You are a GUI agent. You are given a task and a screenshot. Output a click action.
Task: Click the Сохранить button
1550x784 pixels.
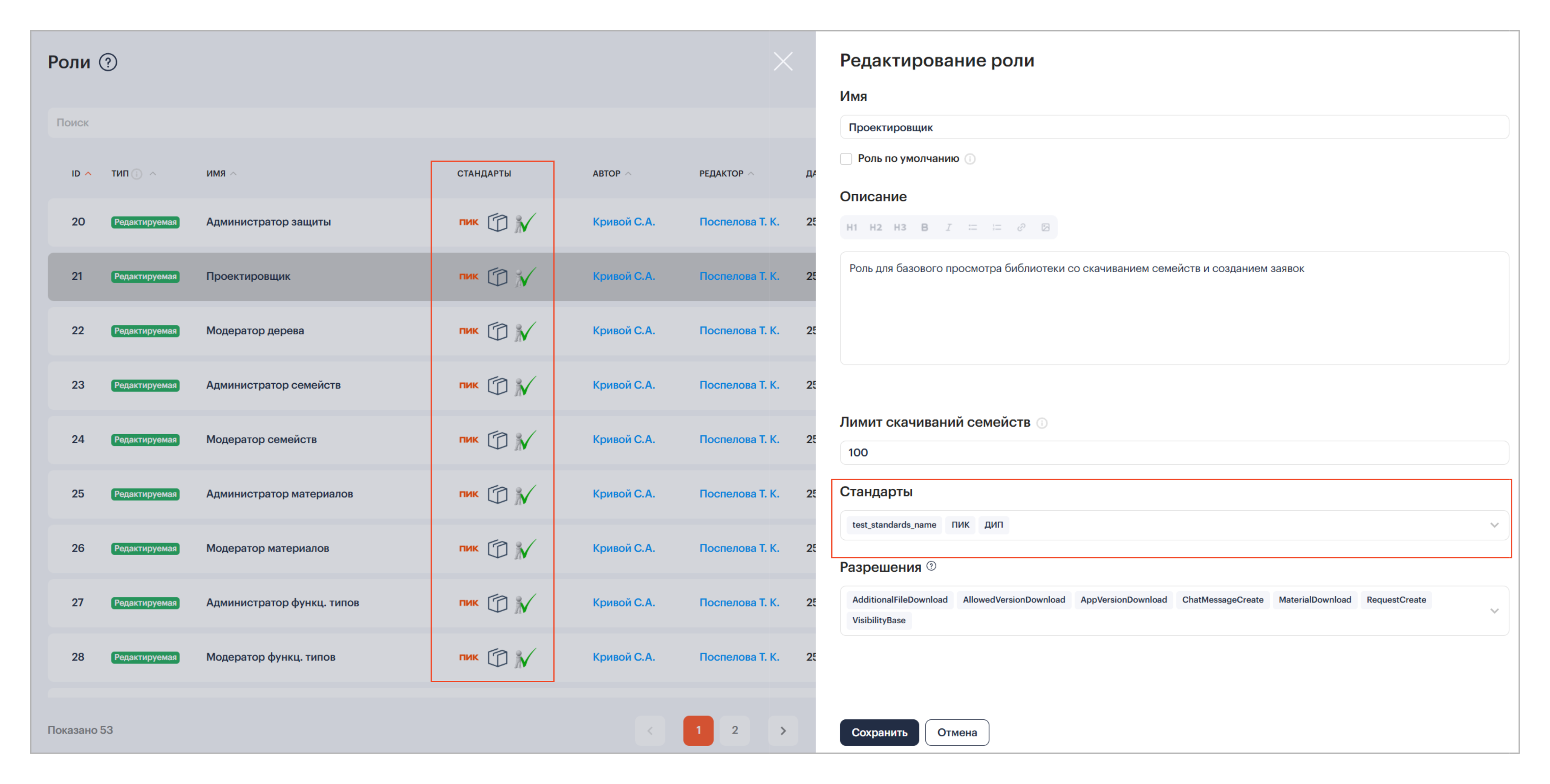point(879,732)
